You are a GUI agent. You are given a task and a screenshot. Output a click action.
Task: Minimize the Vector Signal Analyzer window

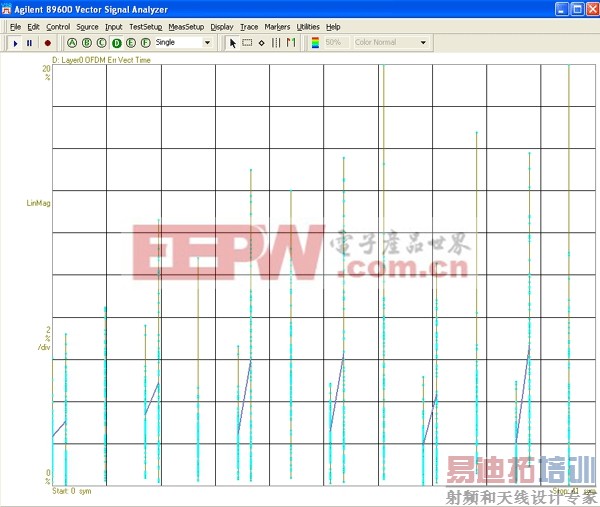coord(561,9)
